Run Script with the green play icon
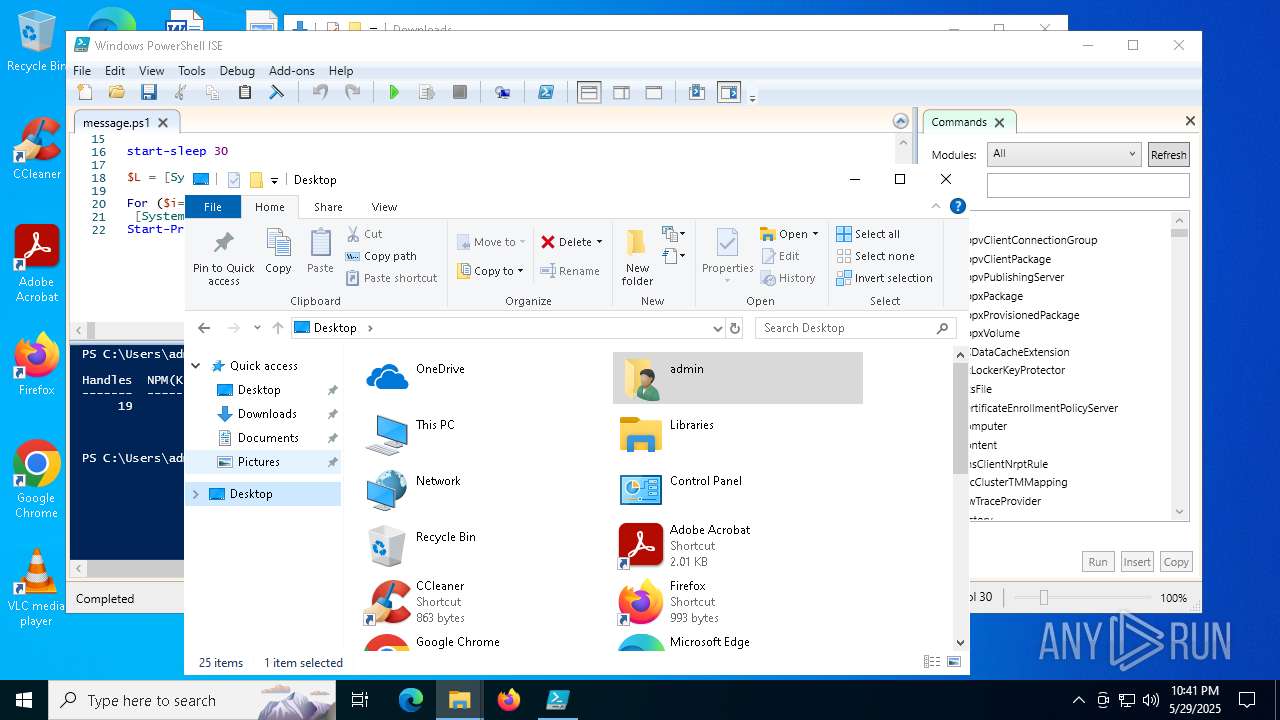The width and height of the screenshot is (1280, 720). [394, 93]
